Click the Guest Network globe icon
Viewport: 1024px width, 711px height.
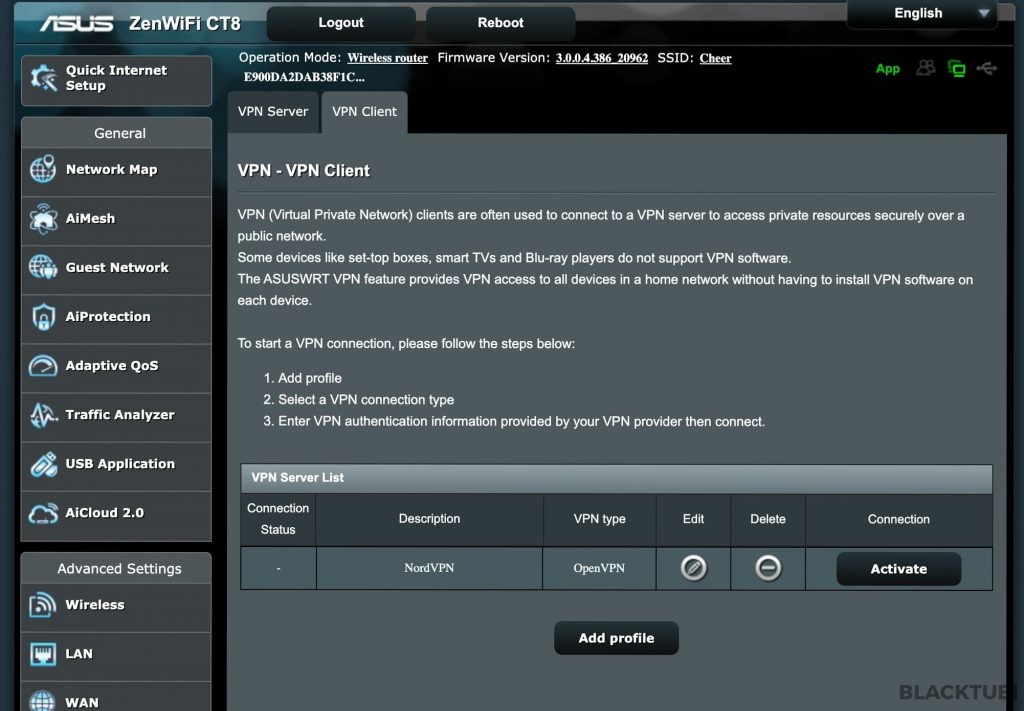pyautogui.click(x=43, y=267)
